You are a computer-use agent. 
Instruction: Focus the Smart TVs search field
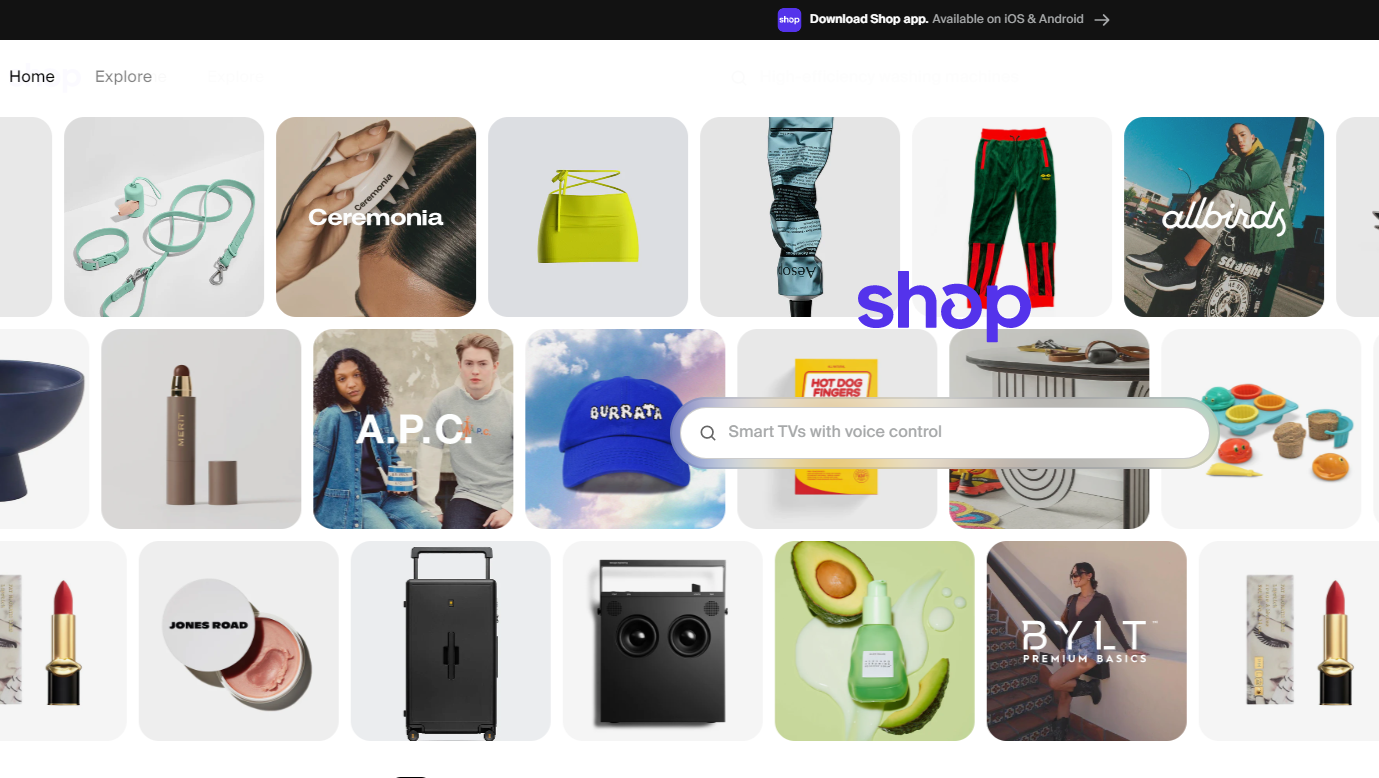click(945, 432)
